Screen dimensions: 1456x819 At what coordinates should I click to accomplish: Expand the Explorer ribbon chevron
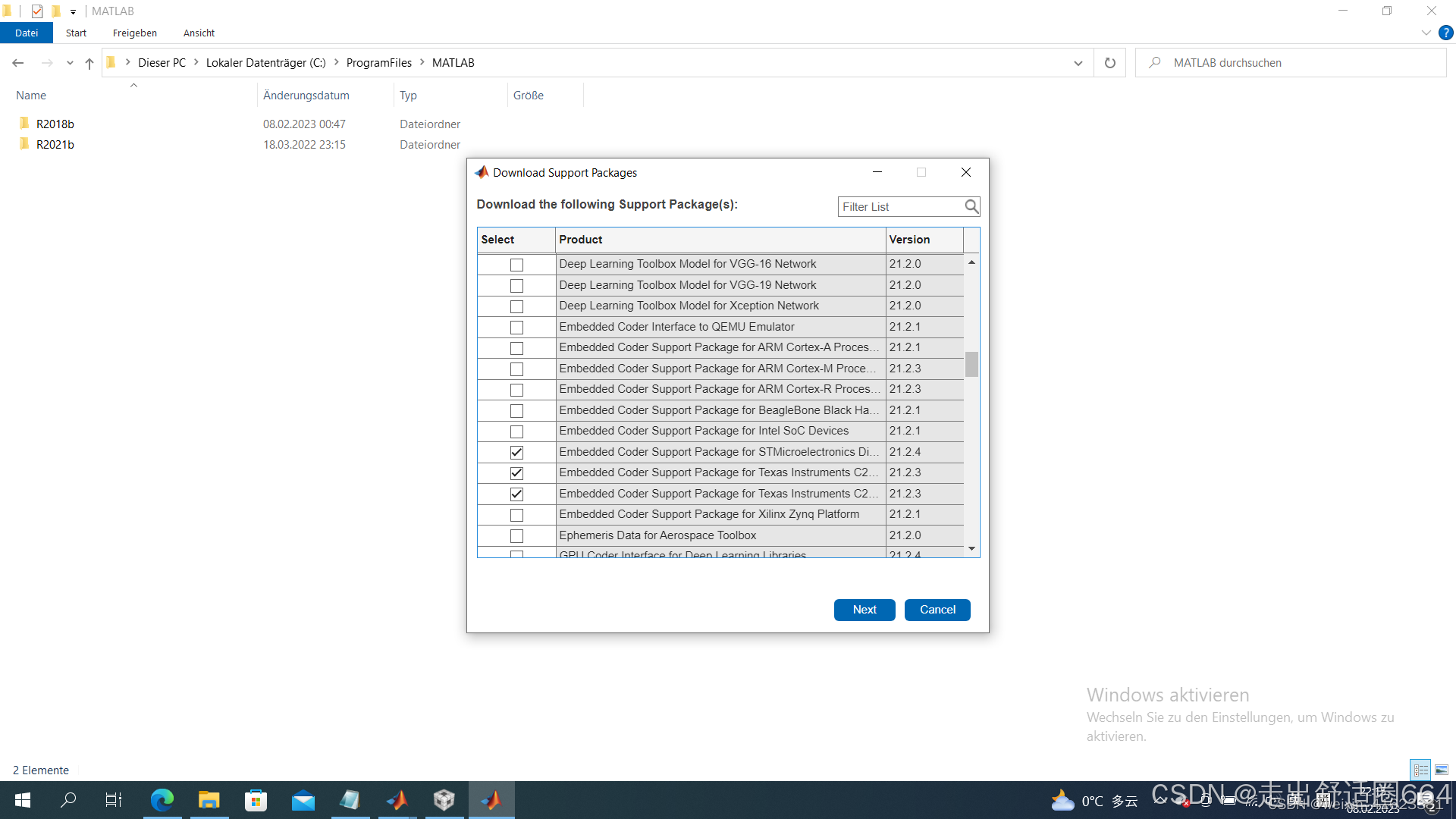[1426, 33]
